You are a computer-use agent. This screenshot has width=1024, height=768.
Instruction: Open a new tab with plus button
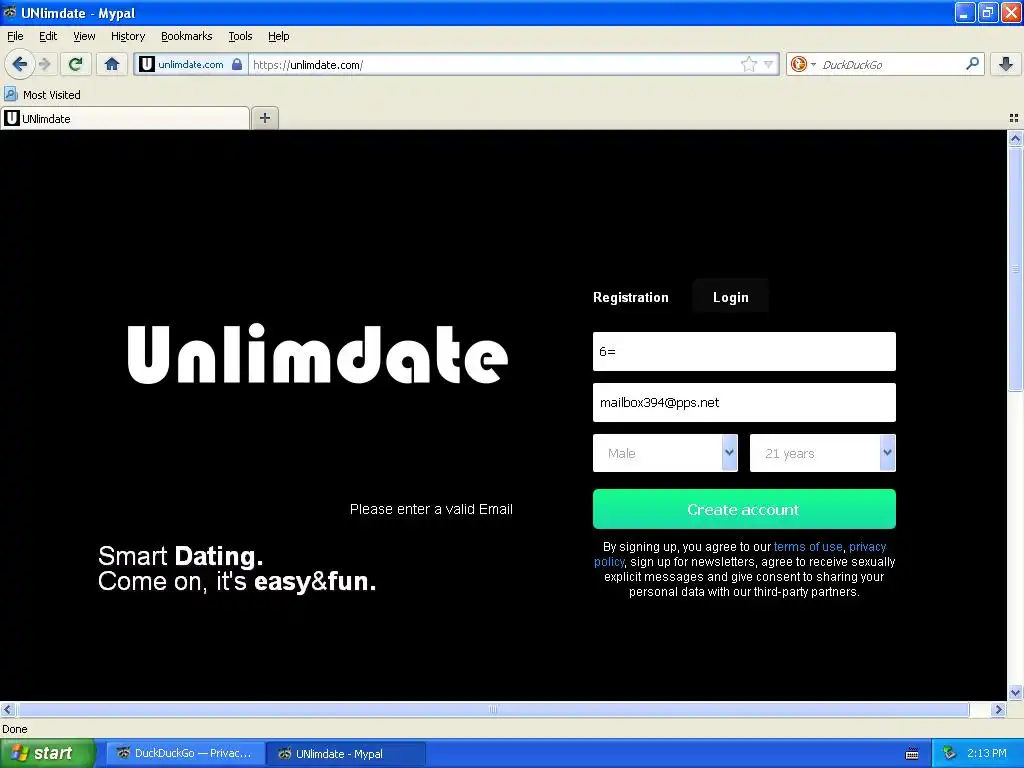point(264,118)
